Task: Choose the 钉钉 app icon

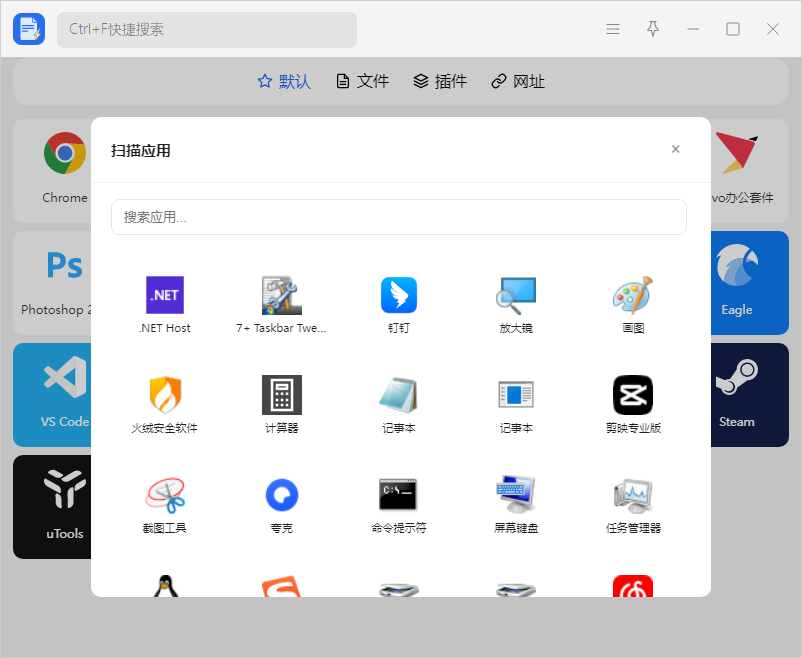Action: pos(399,295)
